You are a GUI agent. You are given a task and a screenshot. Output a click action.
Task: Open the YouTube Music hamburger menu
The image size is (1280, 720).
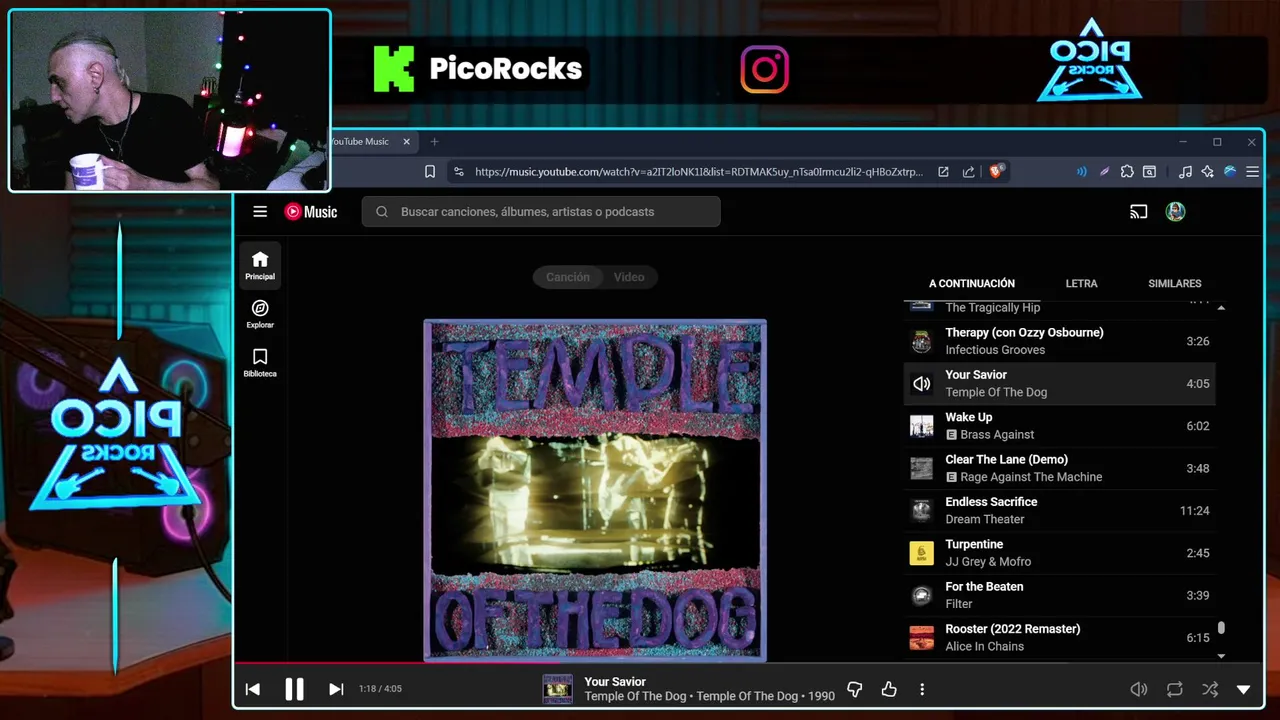pyautogui.click(x=260, y=211)
